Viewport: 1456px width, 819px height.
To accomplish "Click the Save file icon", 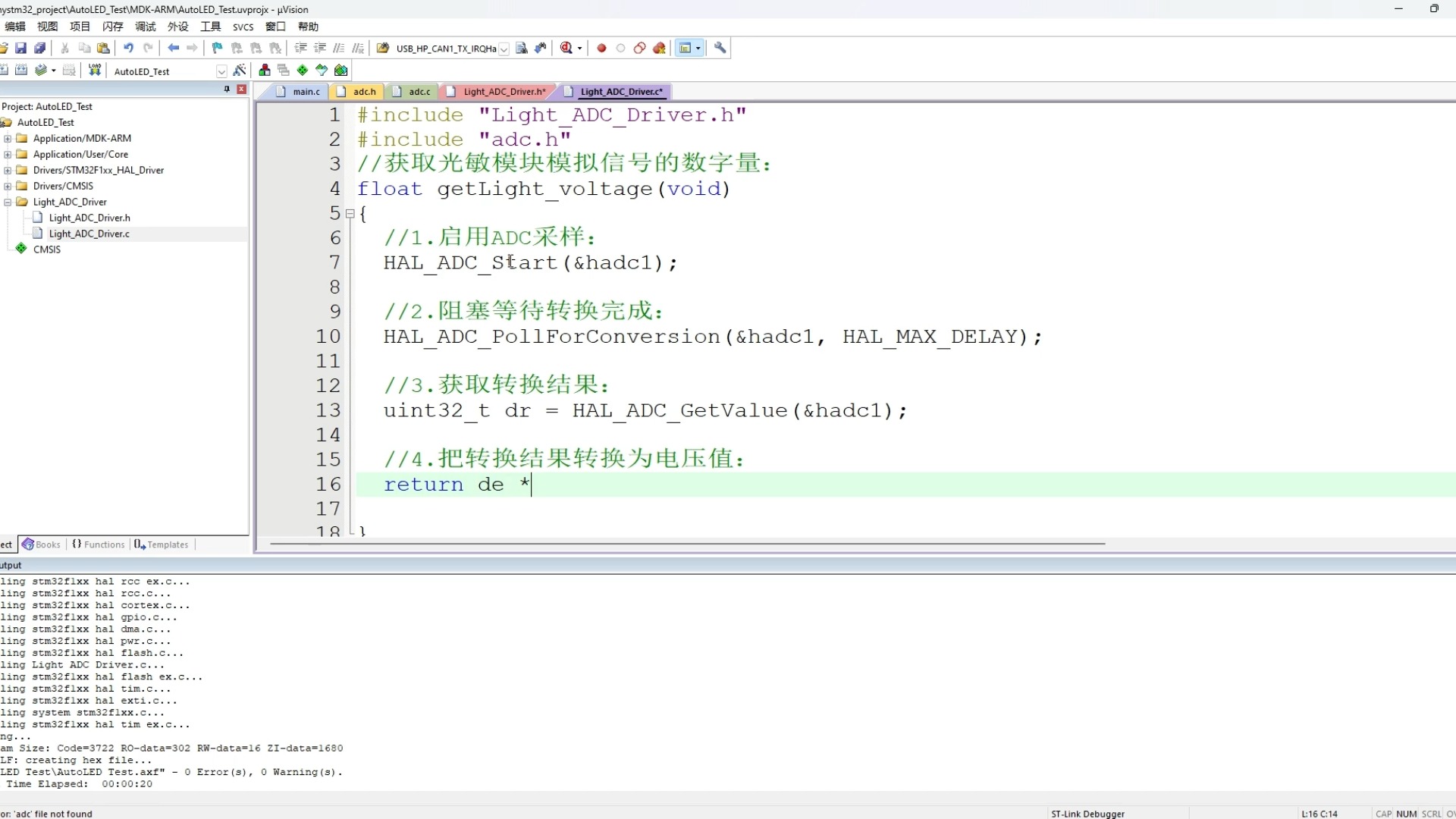I will pyautogui.click(x=21, y=48).
